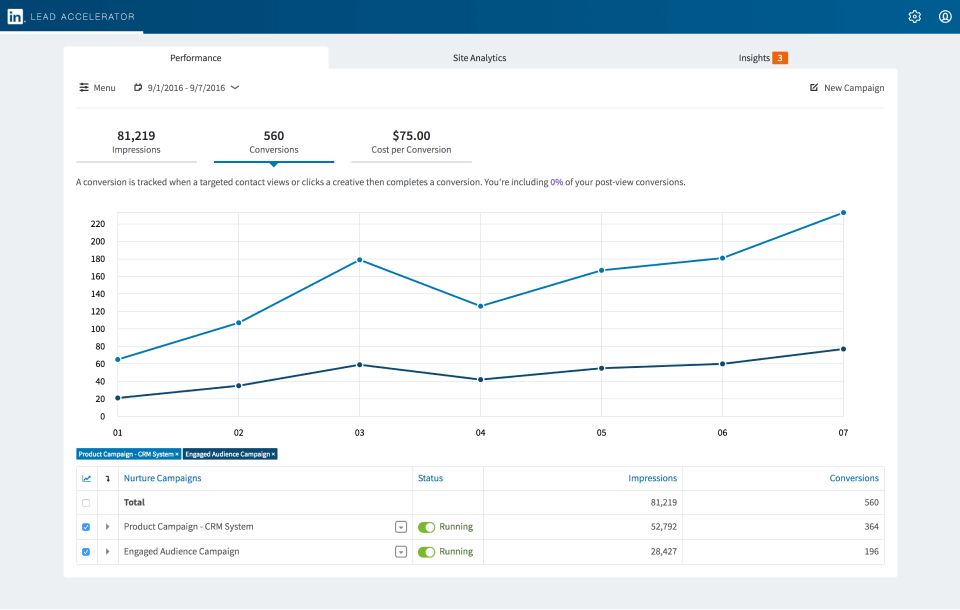Click the calendar icon beside date range
The width and height of the screenshot is (960, 610).
click(x=138, y=88)
